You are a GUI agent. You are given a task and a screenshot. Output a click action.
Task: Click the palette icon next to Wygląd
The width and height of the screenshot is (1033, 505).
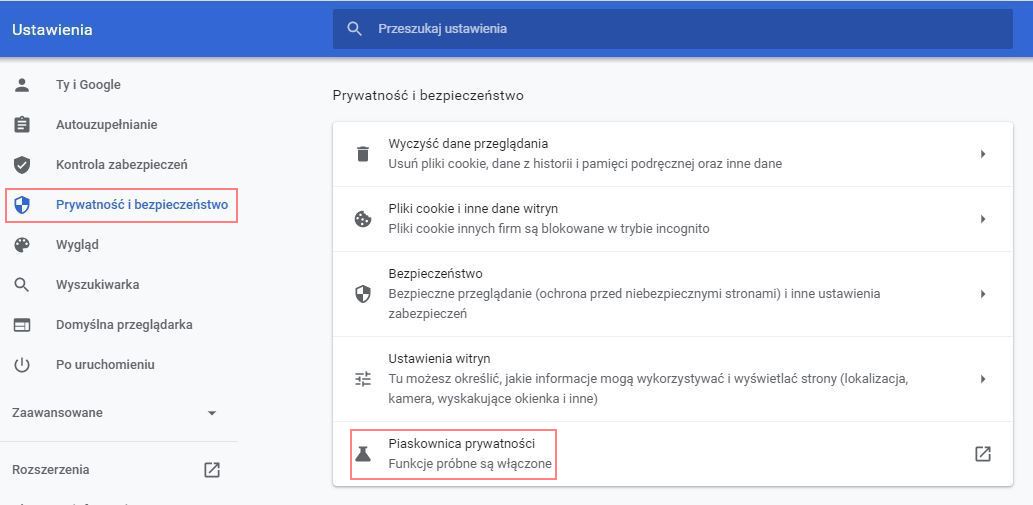tap(22, 245)
